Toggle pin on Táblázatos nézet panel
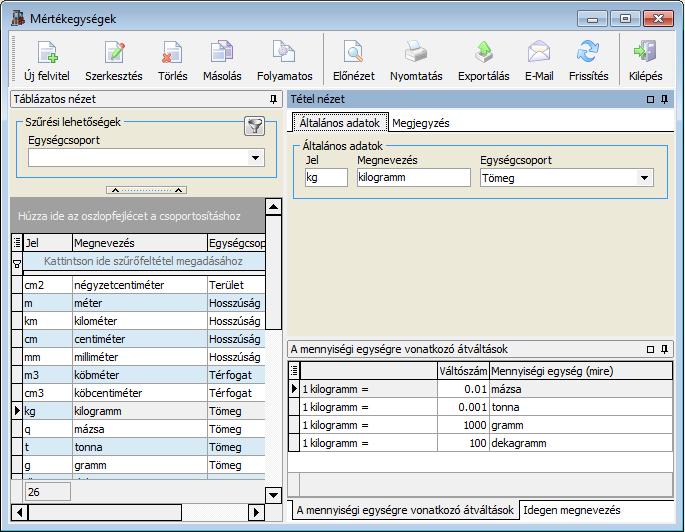The image size is (685, 532). point(273,99)
